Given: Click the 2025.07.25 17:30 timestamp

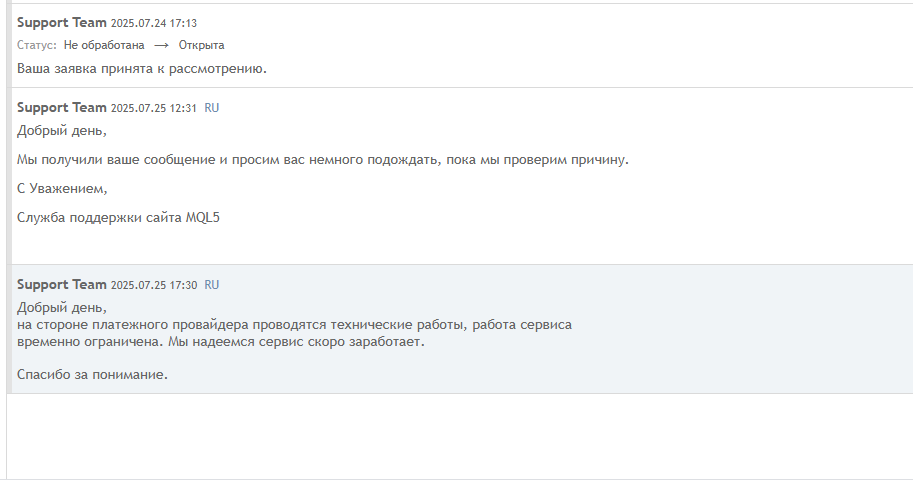Looking at the screenshot, I should point(154,285).
